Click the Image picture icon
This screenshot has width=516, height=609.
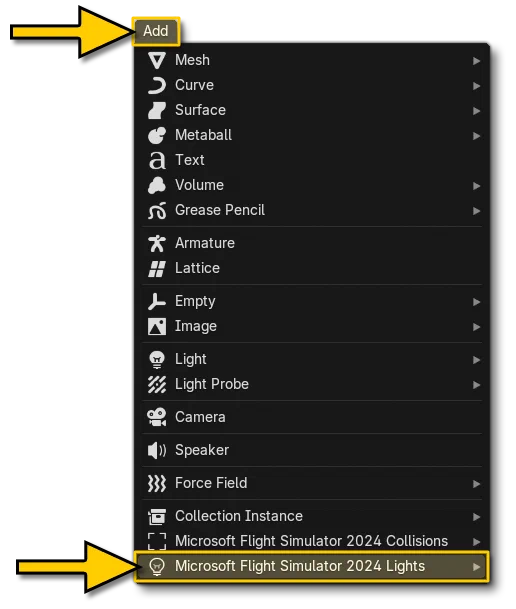pyautogui.click(x=157, y=327)
